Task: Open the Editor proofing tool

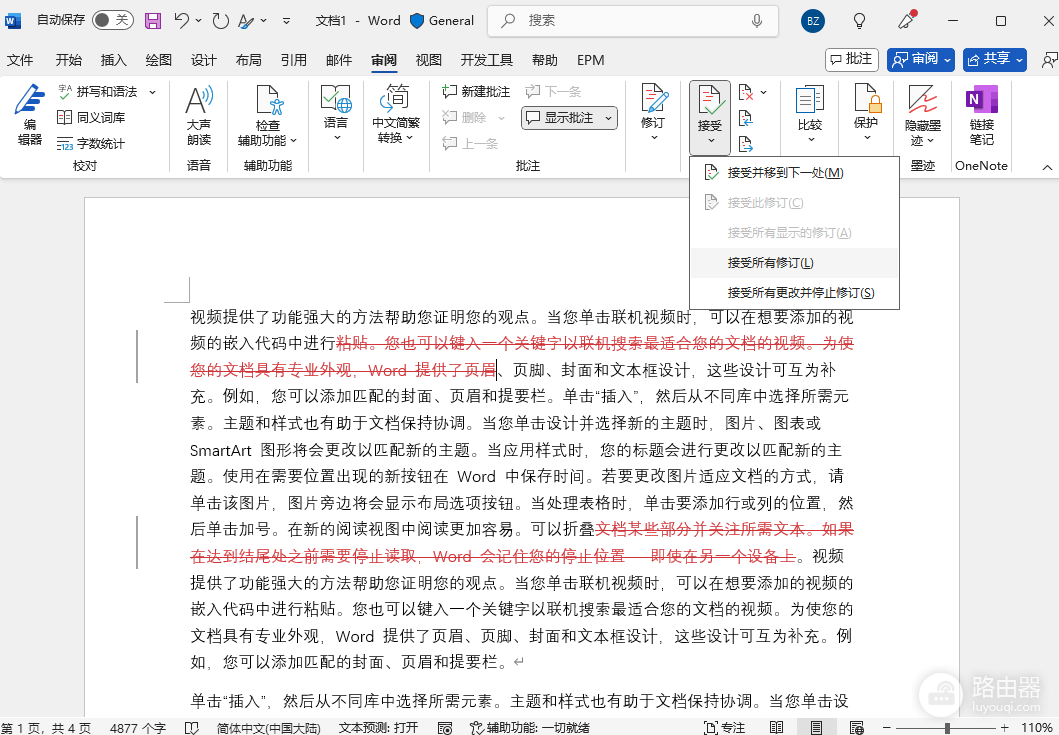Action: pos(30,115)
